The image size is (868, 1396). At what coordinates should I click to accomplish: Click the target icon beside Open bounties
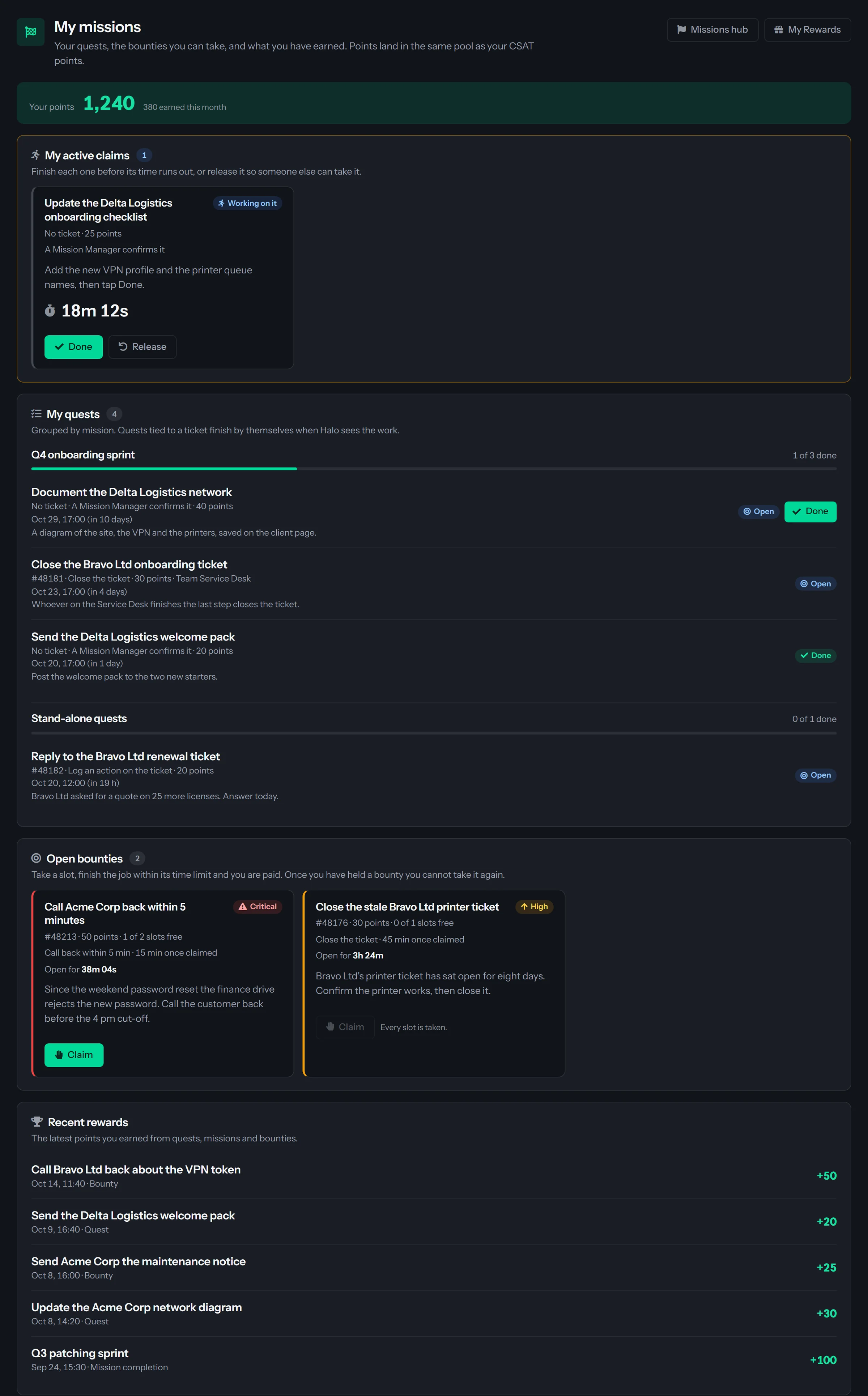click(36, 858)
